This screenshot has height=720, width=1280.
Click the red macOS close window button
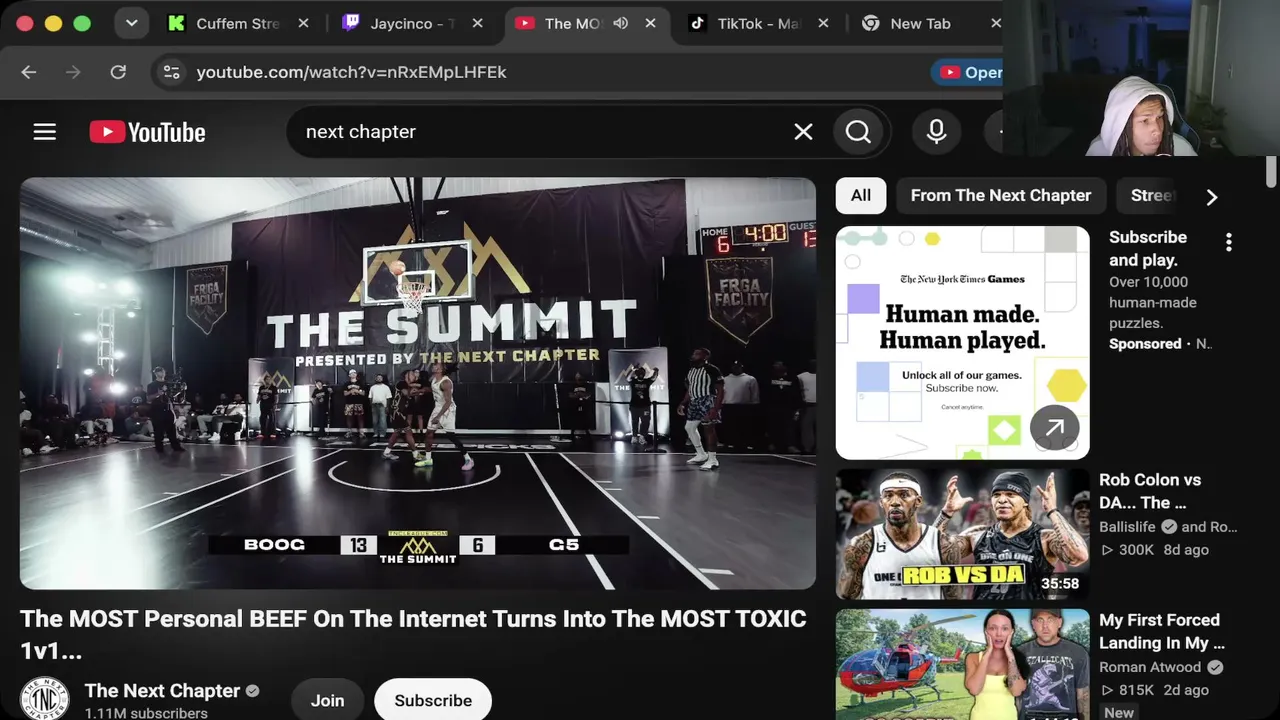[24, 23]
